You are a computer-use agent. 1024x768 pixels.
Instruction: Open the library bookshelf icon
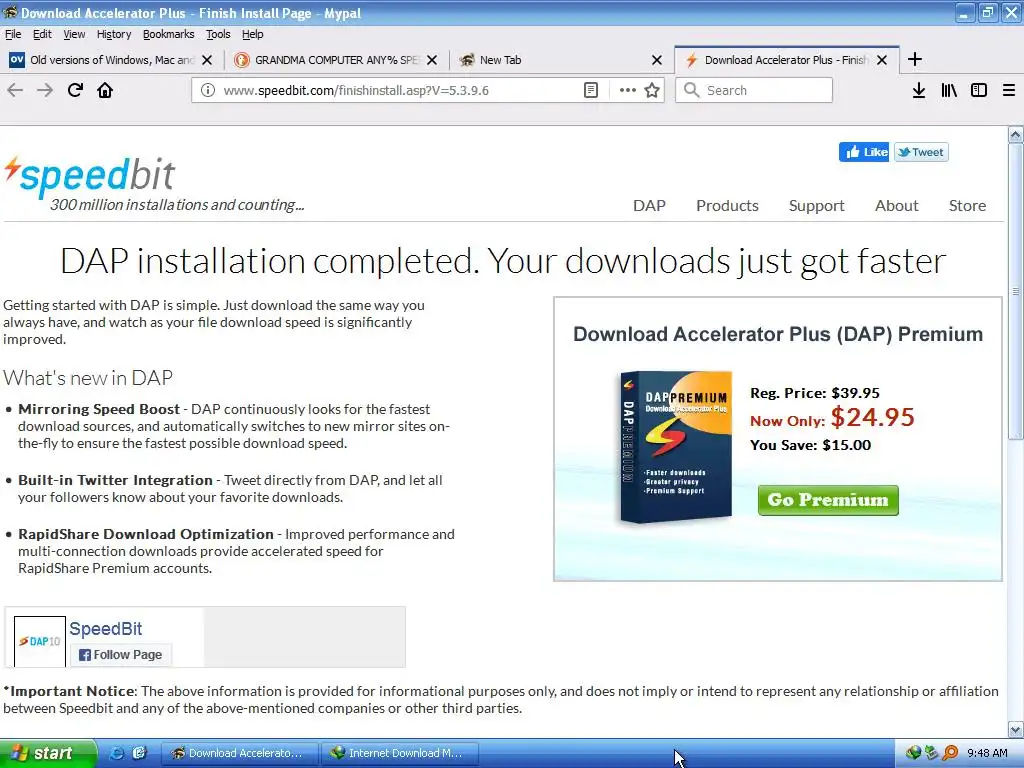tap(949, 90)
